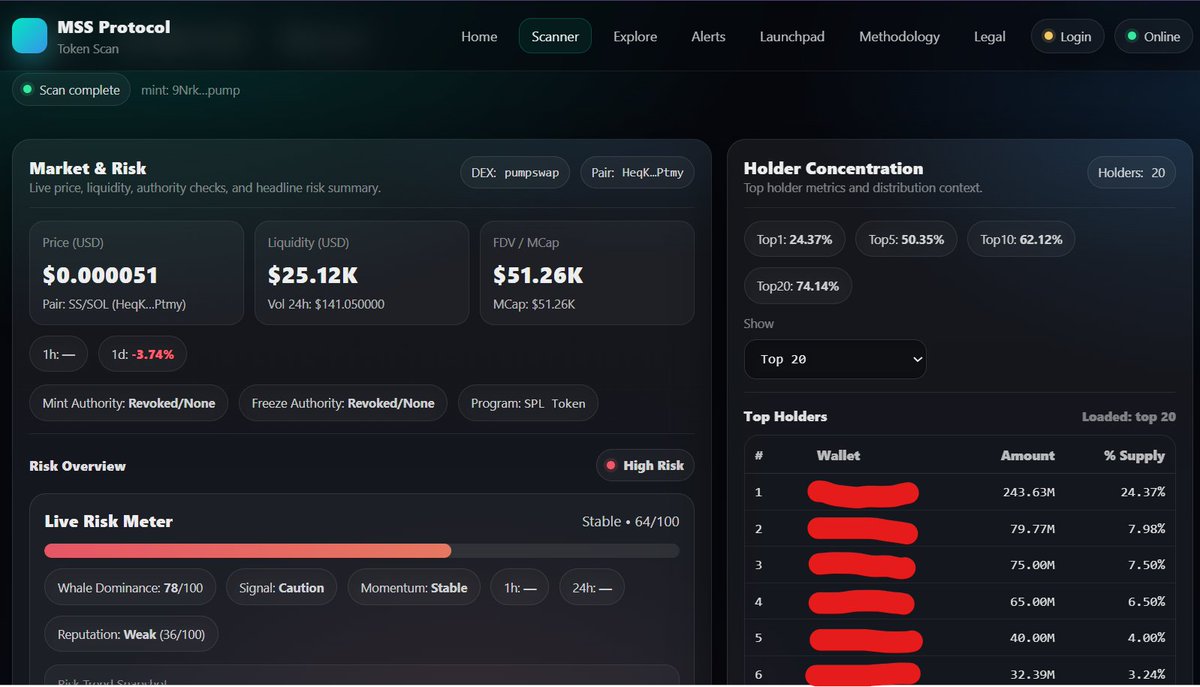Click the High Risk badge
The image size is (1200, 687).
(645, 465)
